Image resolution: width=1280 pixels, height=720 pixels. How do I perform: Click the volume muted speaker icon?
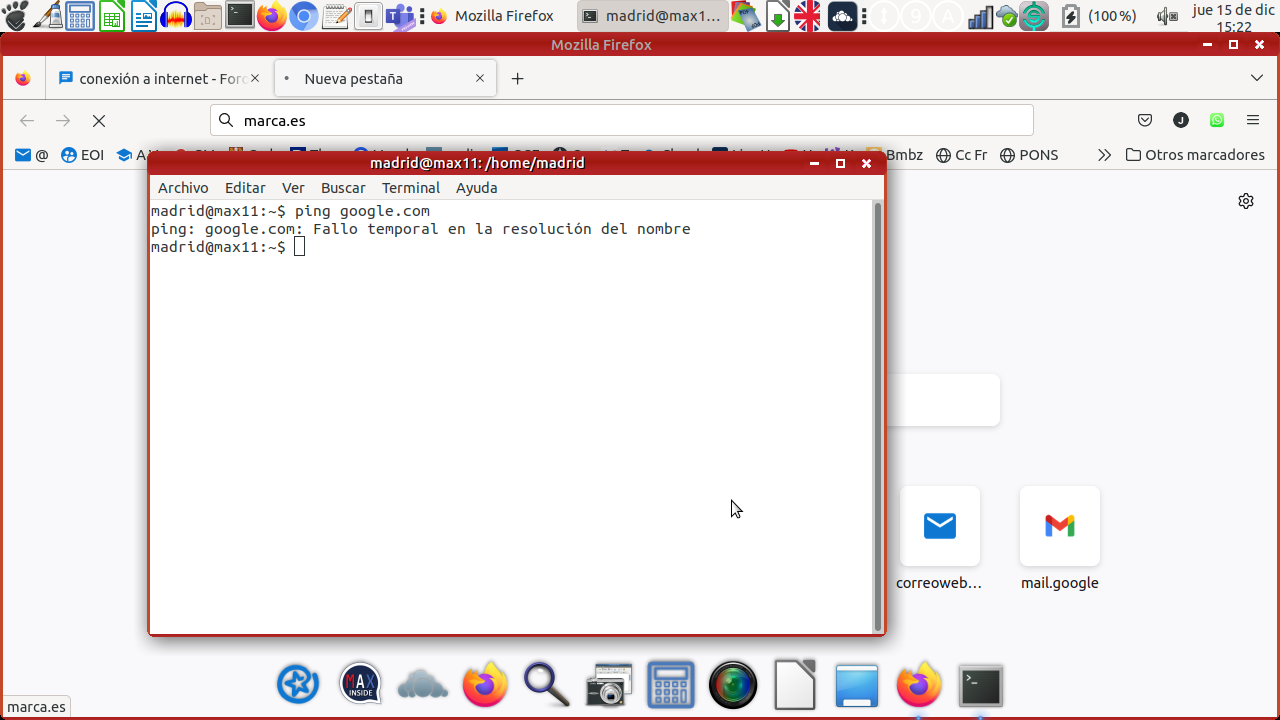tap(1166, 16)
